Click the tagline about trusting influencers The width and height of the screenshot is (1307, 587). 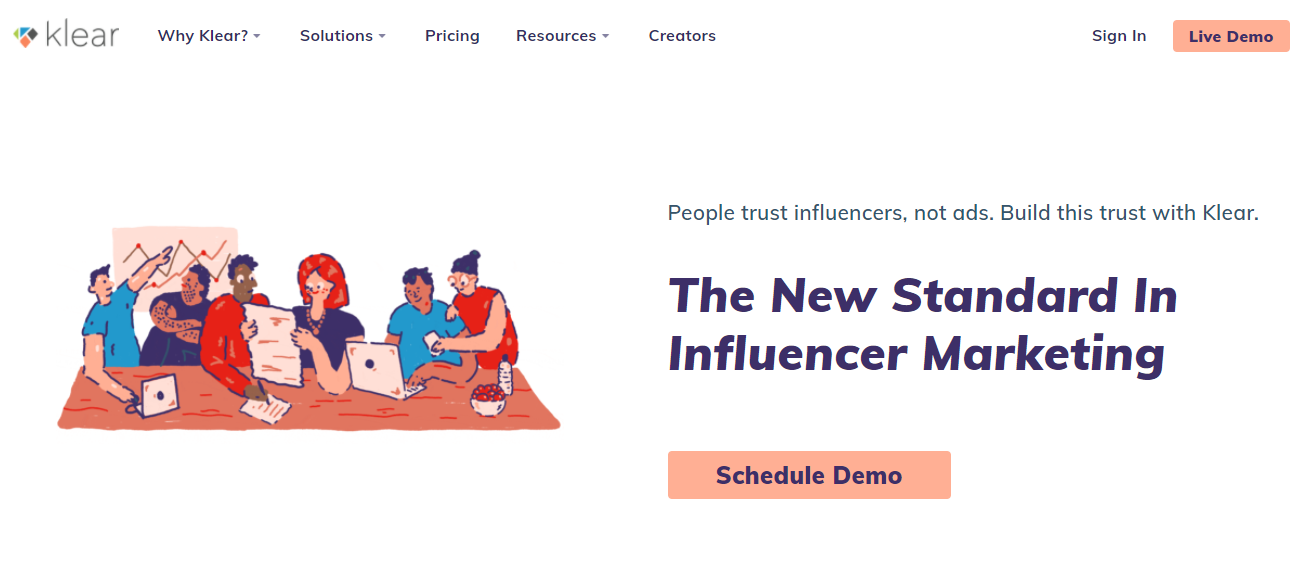(963, 212)
